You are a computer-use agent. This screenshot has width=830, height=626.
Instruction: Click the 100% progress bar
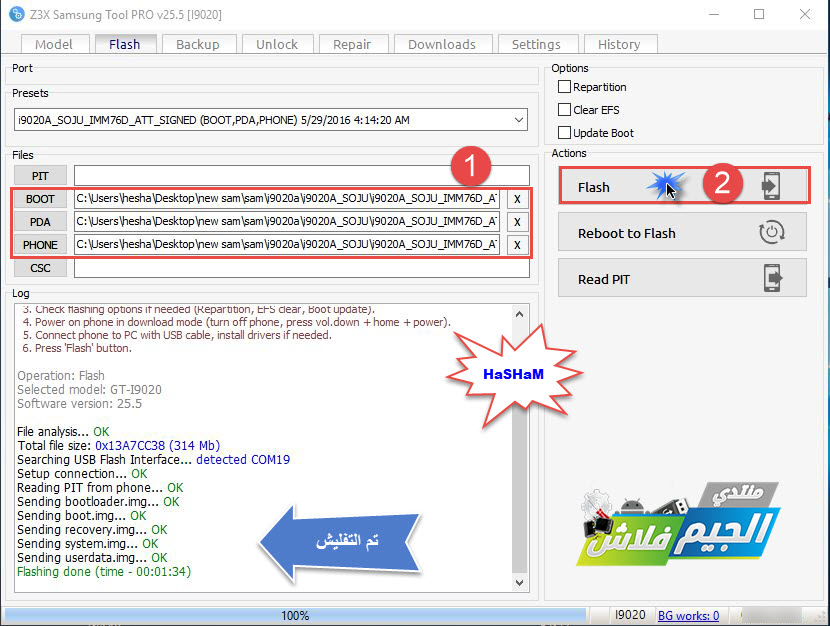click(295, 615)
